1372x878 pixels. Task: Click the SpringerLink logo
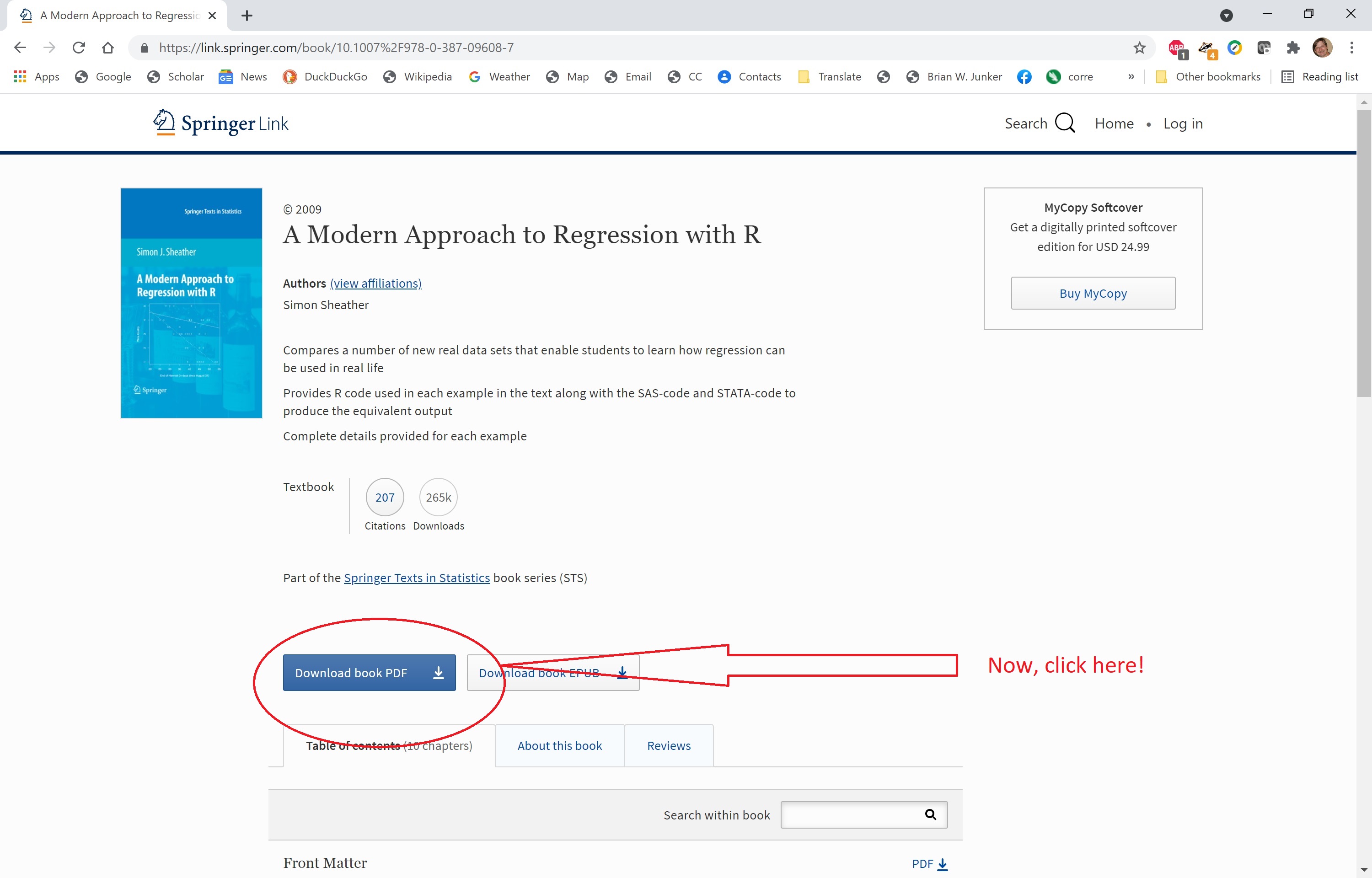[x=220, y=123]
